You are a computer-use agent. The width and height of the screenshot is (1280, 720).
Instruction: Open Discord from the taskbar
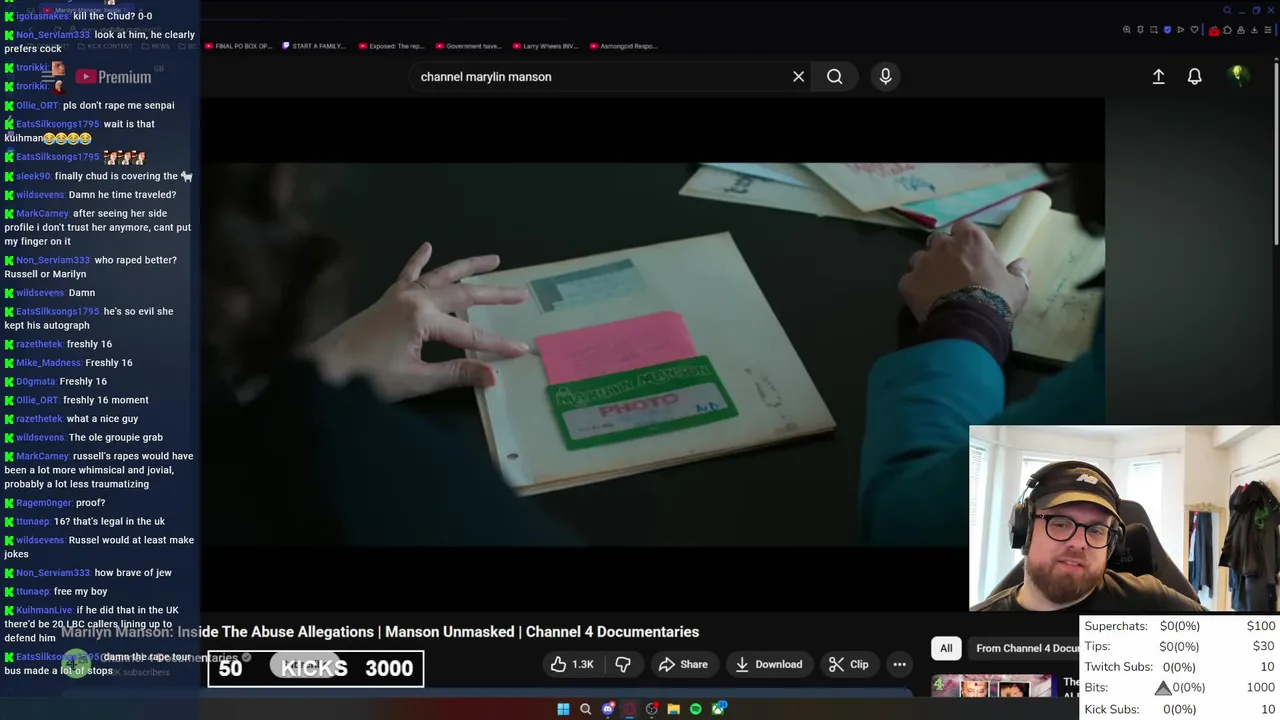point(608,709)
